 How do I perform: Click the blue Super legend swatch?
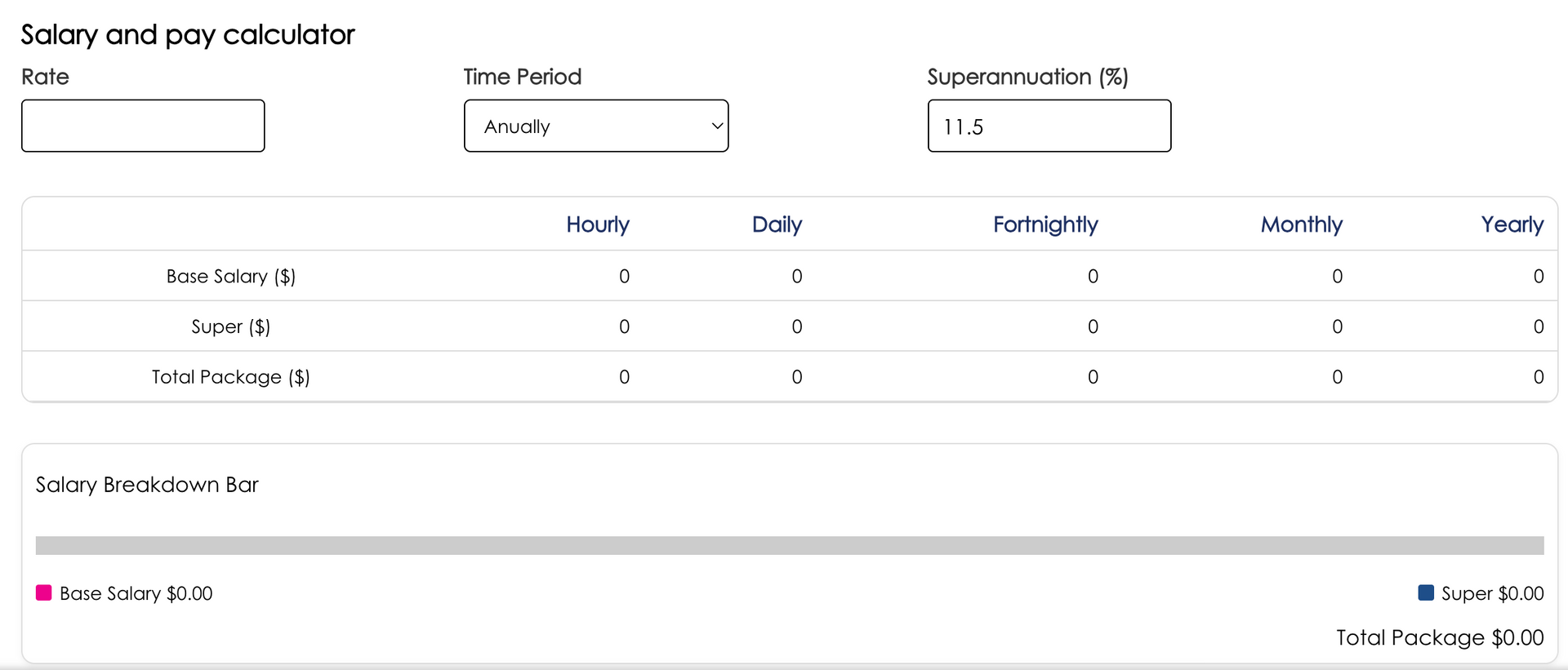coord(1426,592)
